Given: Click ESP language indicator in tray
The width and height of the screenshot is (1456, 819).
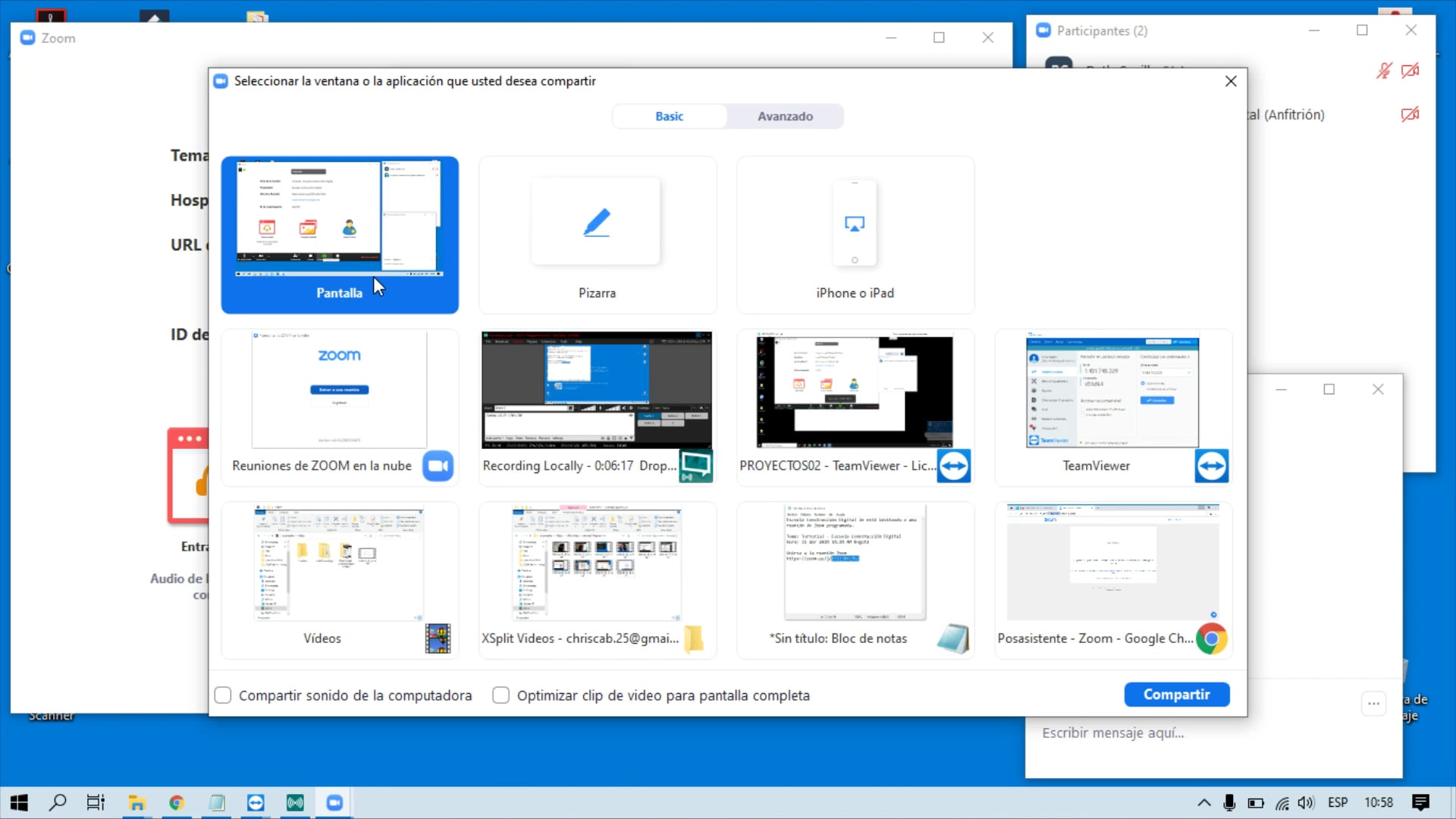Looking at the screenshot, I should pyautogui.click(x=1338, y=802).
